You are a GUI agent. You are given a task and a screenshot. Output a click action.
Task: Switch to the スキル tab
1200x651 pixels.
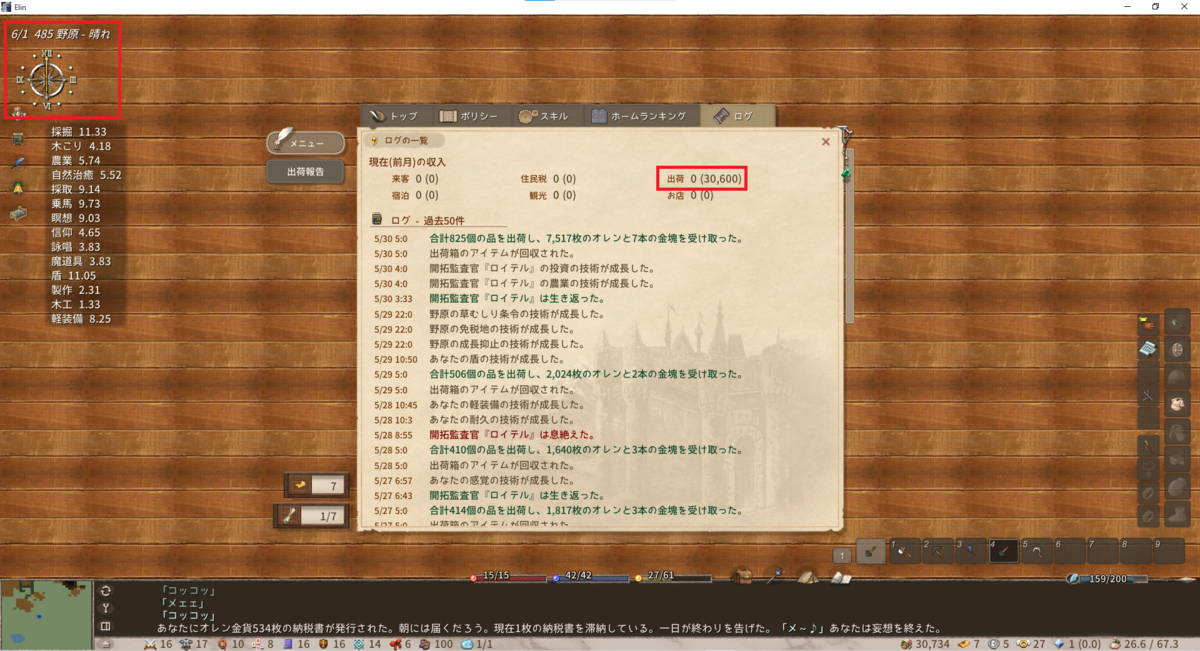pyautogui.click(x=547, y=116)
